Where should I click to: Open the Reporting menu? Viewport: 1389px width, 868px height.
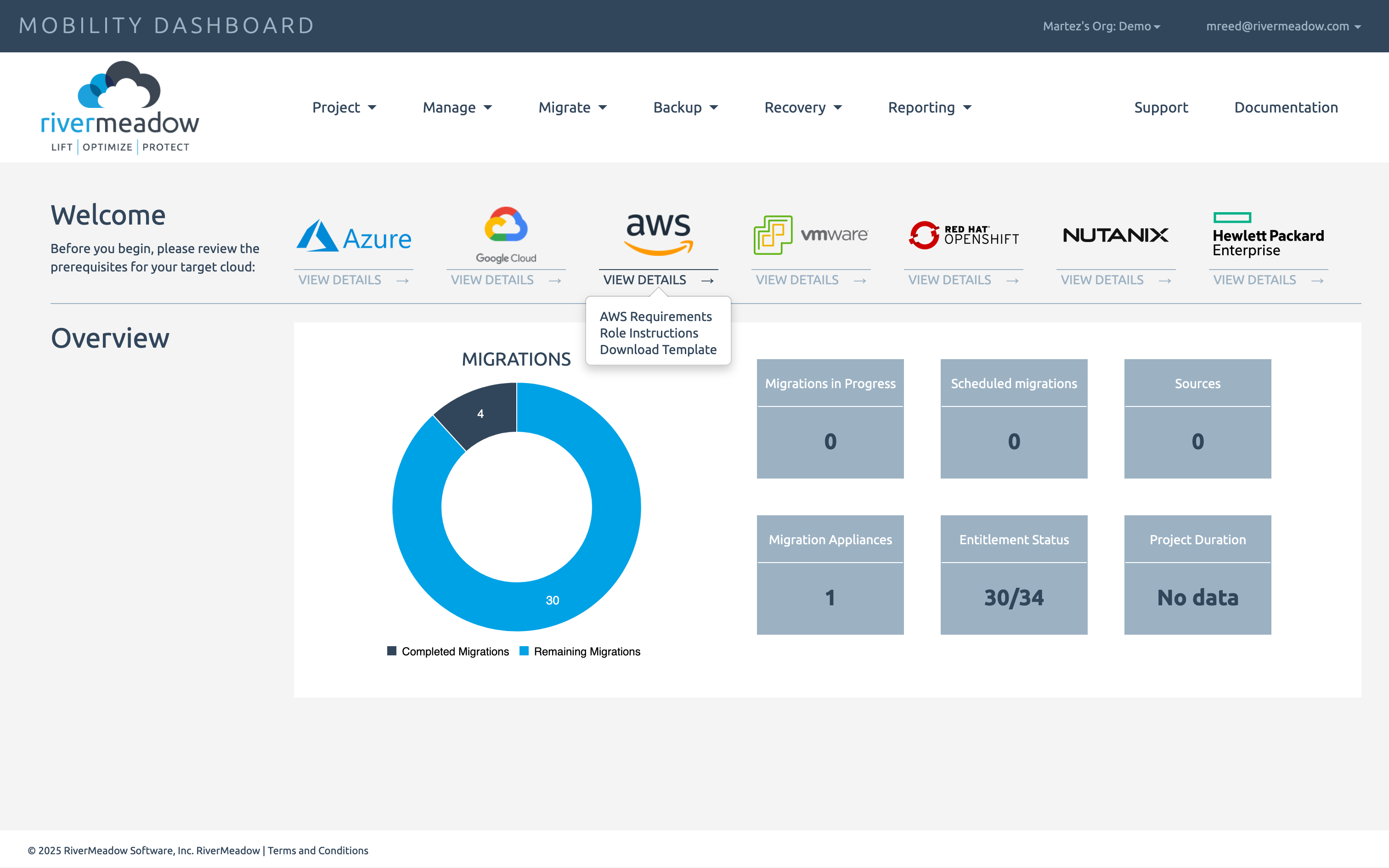[x=929, y=107]
